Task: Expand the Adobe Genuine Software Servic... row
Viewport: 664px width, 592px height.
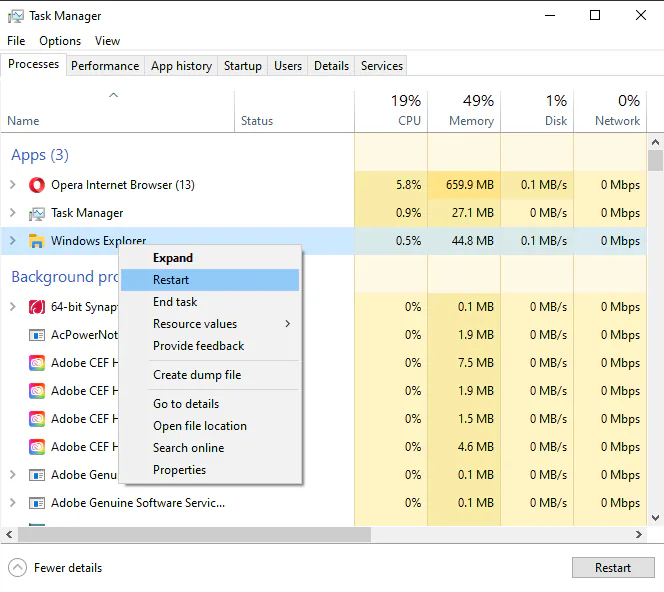Action: [x=13, y=503]
